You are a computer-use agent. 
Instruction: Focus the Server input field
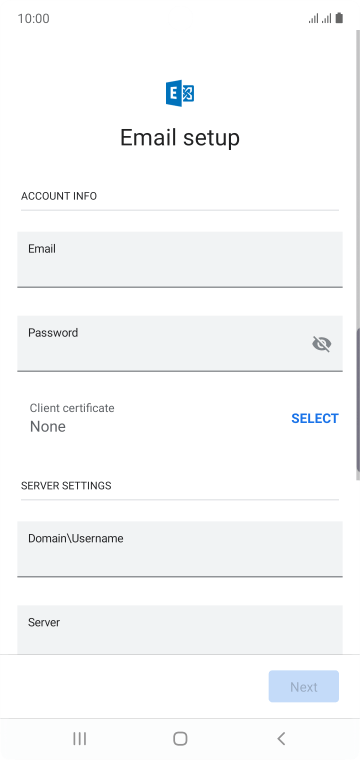click(x=180, y=630)
